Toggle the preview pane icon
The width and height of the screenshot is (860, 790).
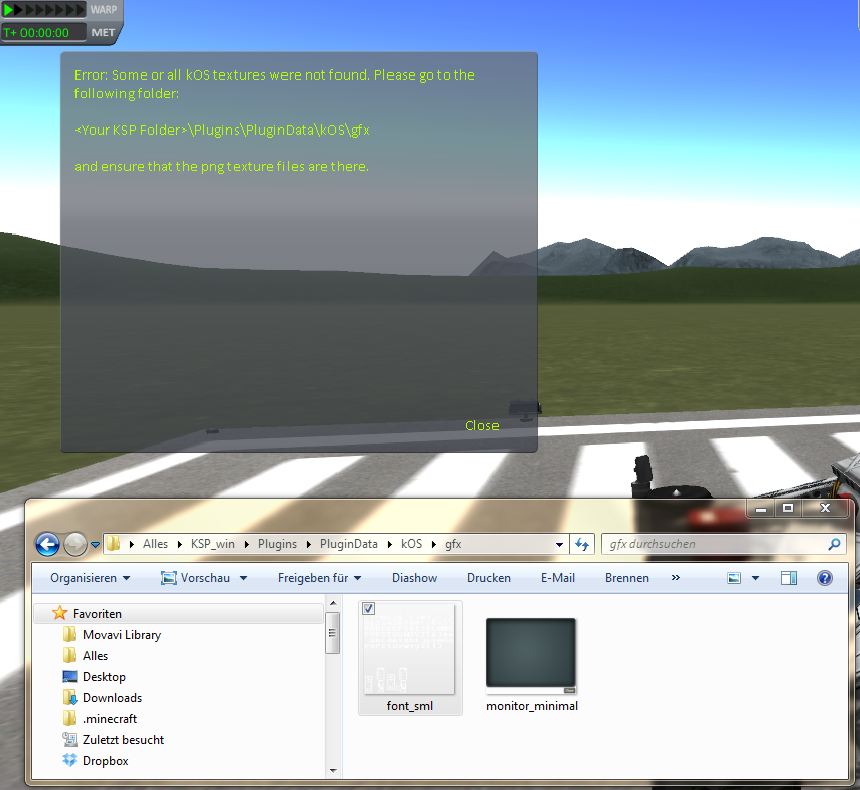[789, 578]
